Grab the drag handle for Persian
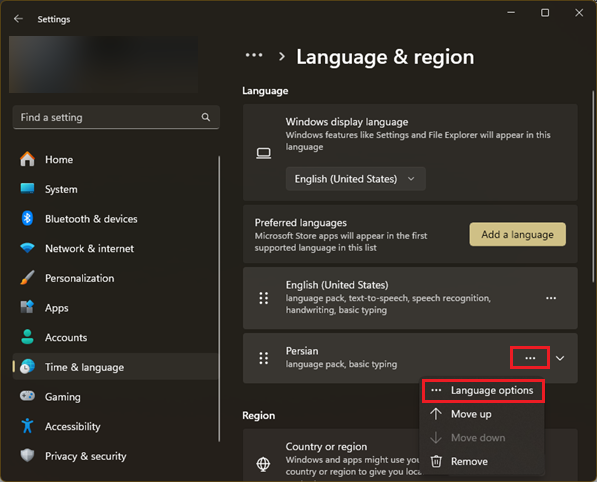Screen dimensions: 597x482 tap(263, 358)
